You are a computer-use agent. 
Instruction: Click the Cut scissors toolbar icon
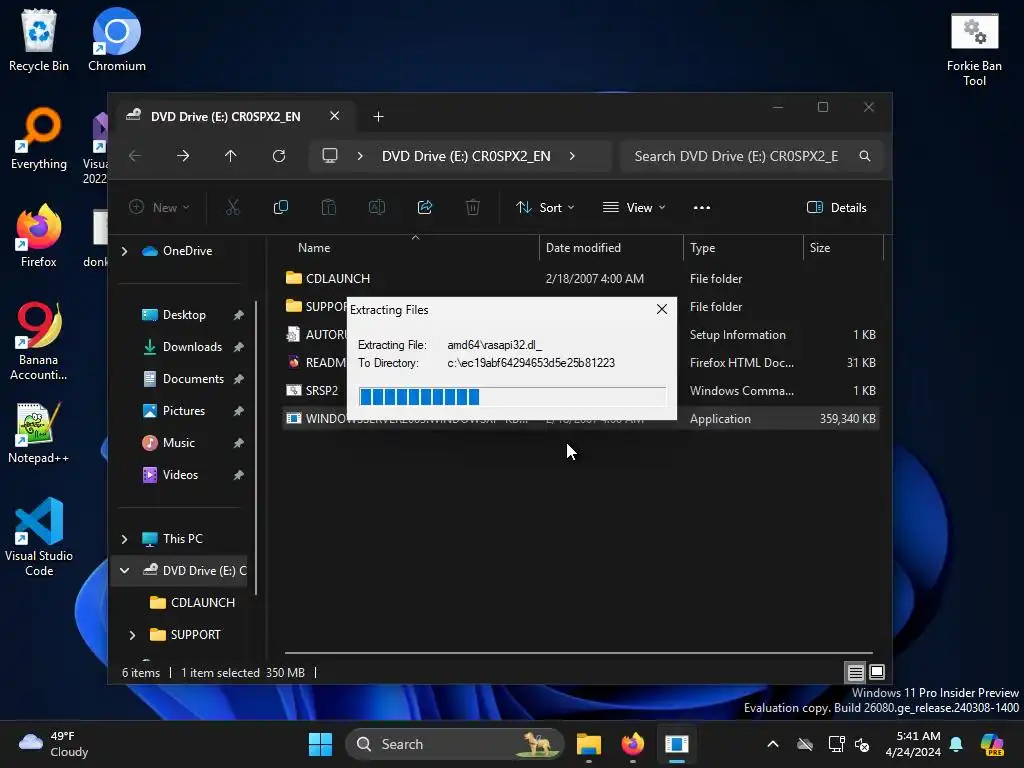[233, 208]
